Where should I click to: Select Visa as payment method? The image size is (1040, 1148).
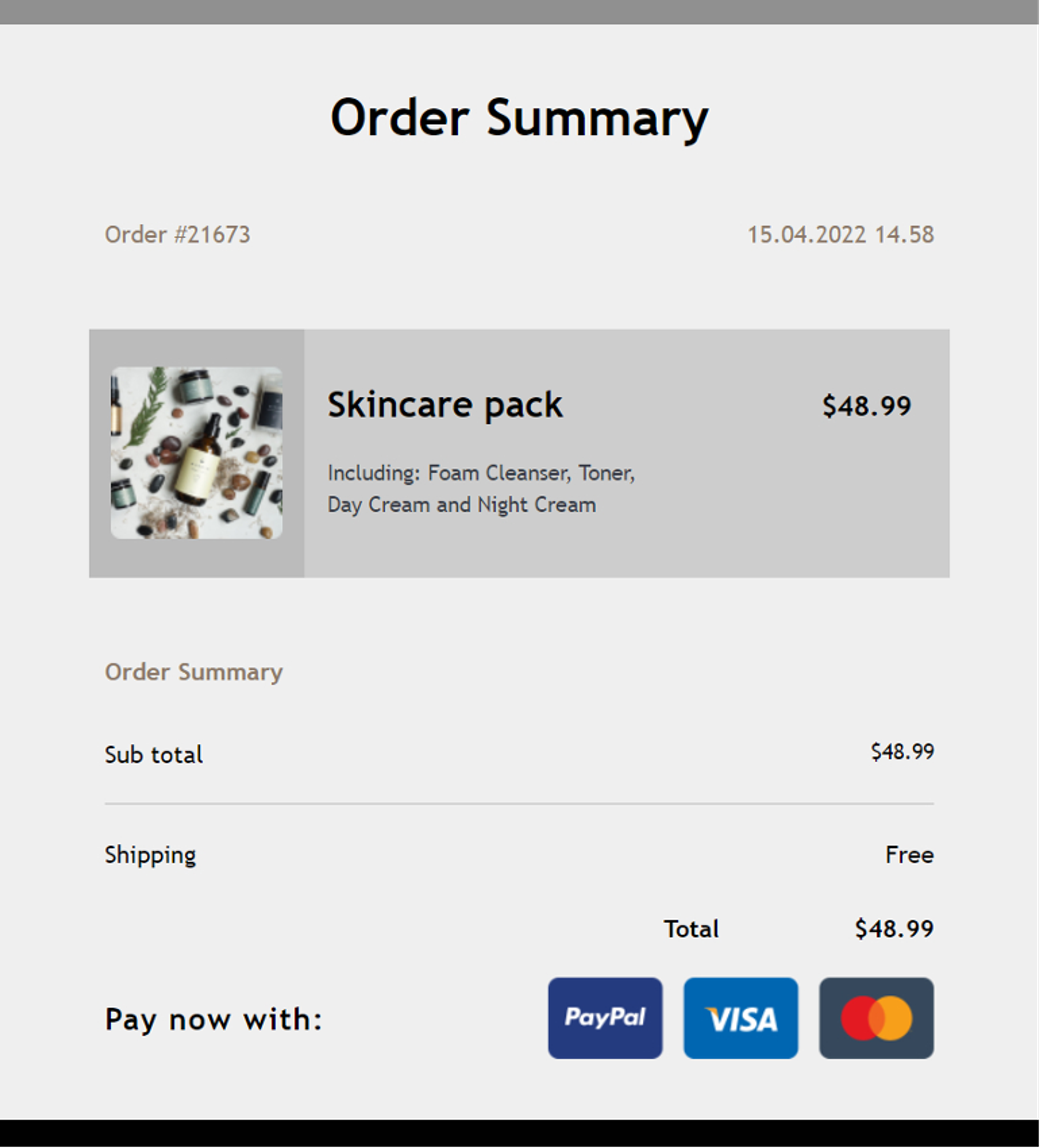pyautogui.click(x=740, y=1018)
